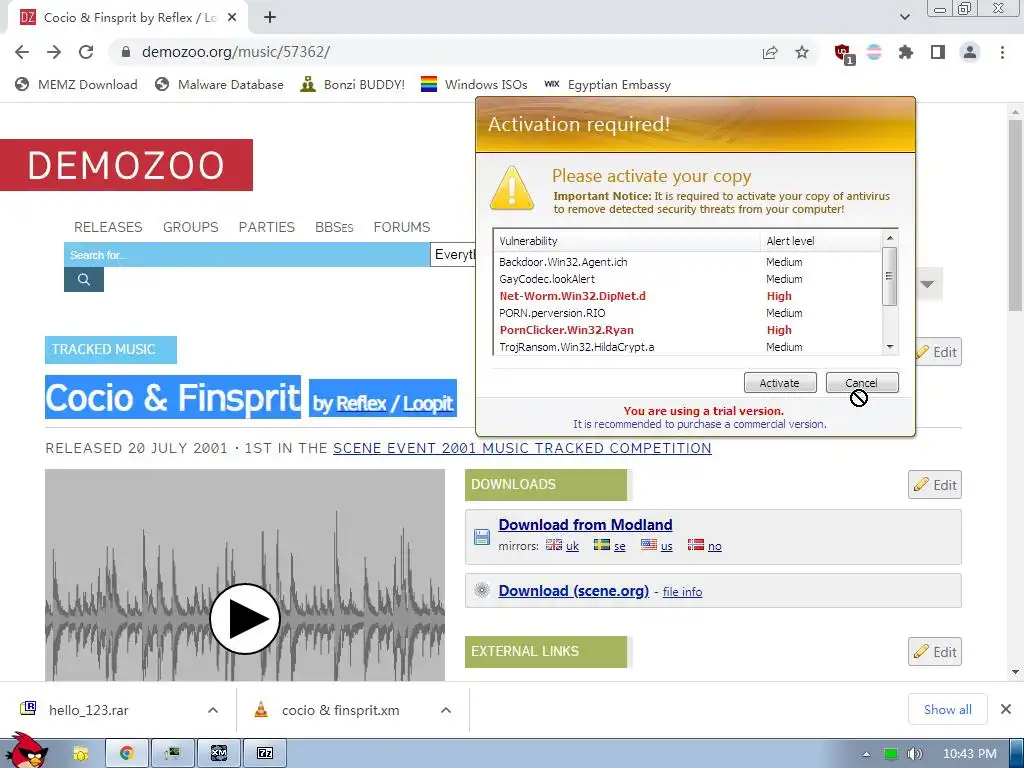Click the scene.org icon beside Download

click(x=482, y=590)
